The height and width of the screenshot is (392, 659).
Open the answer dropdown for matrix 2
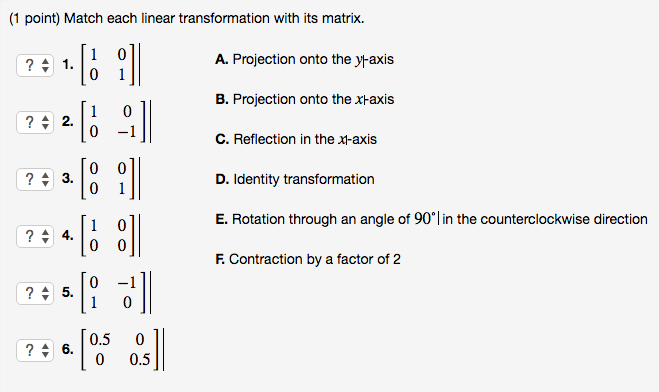click(x=35, y=122)
